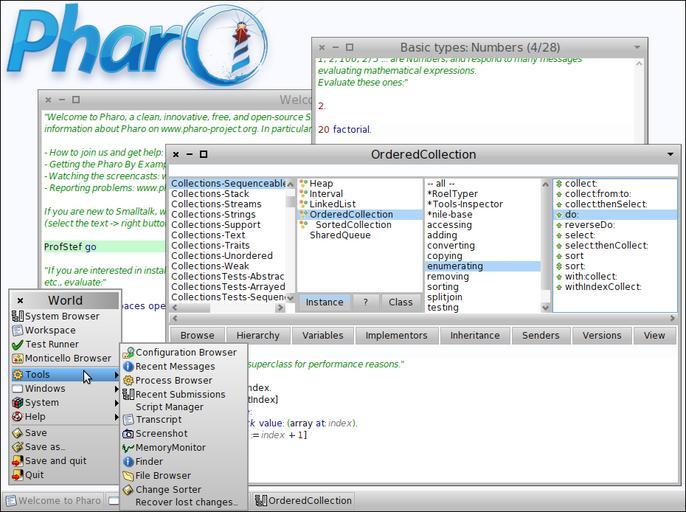Switch to Instance side methods
Viewport: 686px width, 512px height.
coord(324,302)
